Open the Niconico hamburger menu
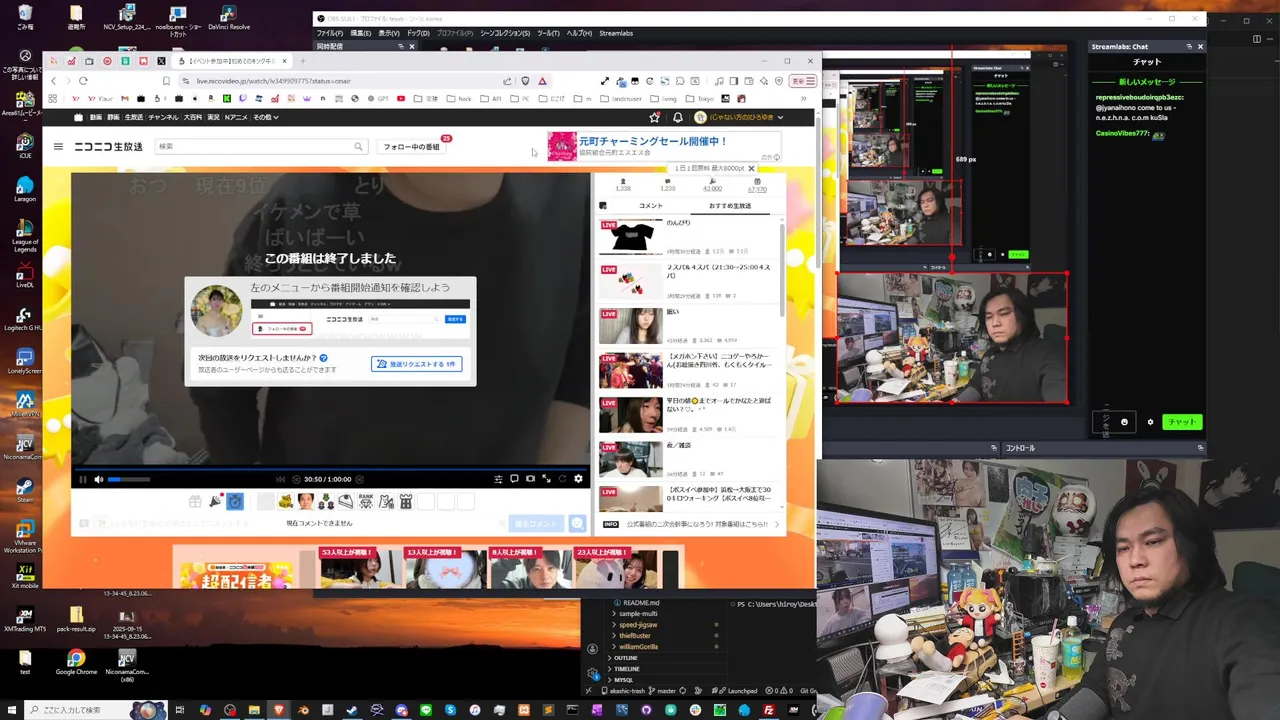The image size is (1280, 720). pyautogui.click(x=58, y=147)
